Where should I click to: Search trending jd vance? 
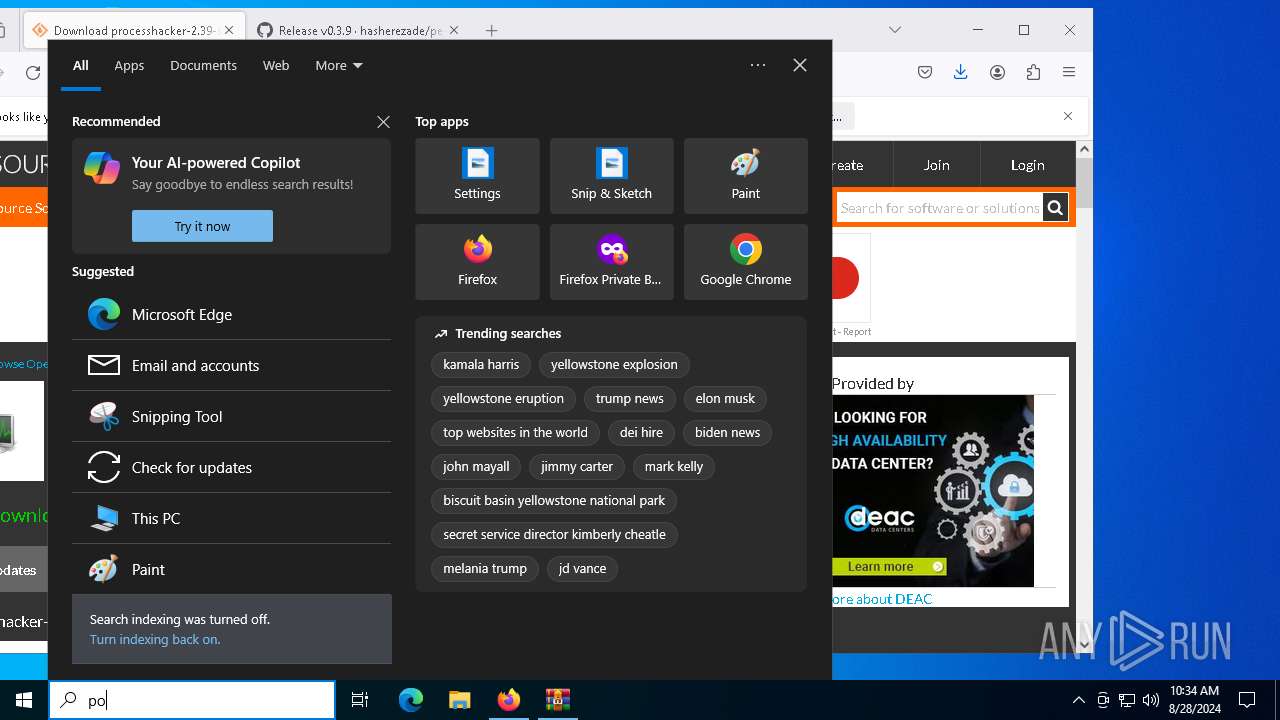pyautogui.click(x=582, y=569)
